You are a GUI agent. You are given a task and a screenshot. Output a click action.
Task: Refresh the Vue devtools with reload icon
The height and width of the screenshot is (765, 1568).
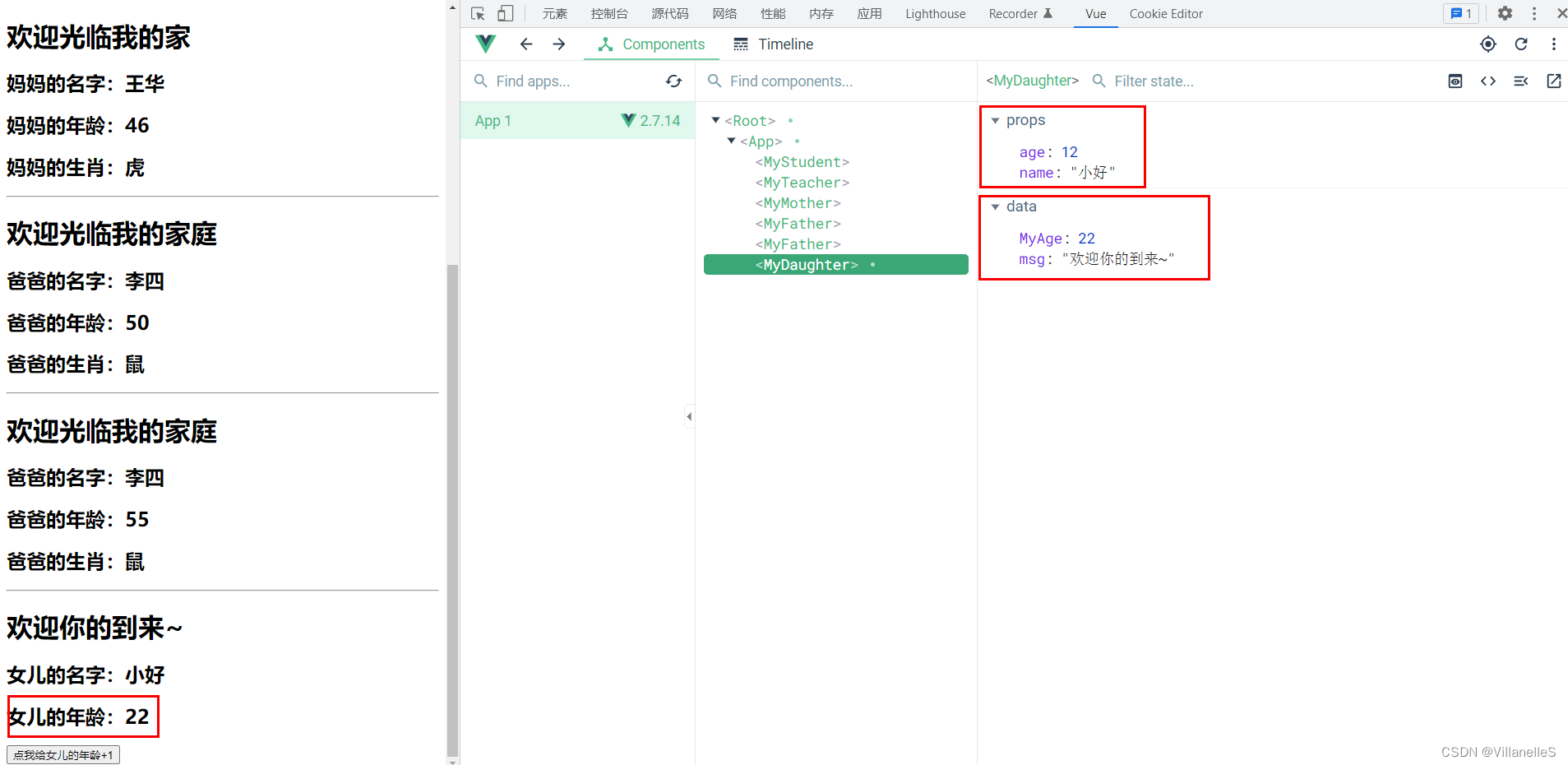click(1521, 44)
